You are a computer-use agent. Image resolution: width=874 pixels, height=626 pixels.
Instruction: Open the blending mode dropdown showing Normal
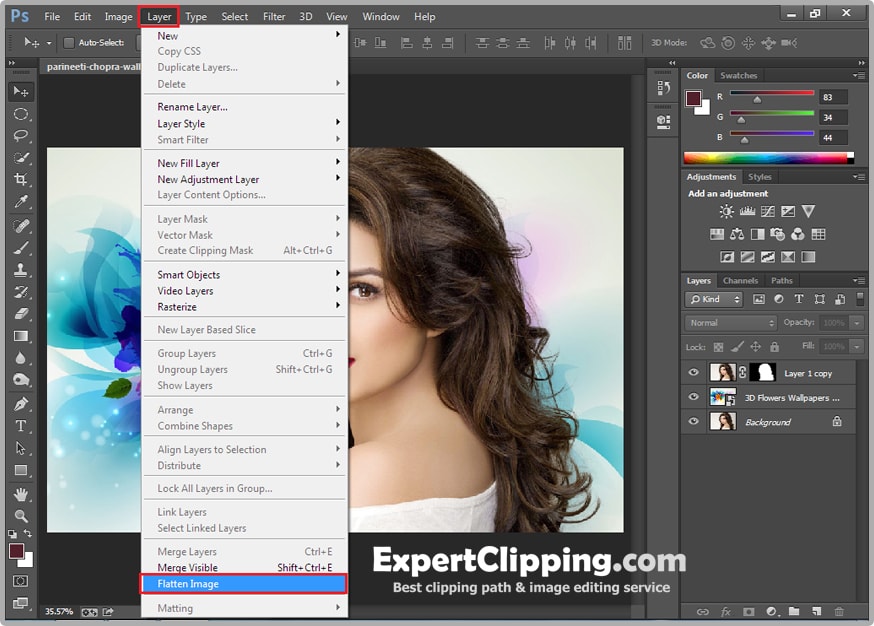(x=730, y=323)
